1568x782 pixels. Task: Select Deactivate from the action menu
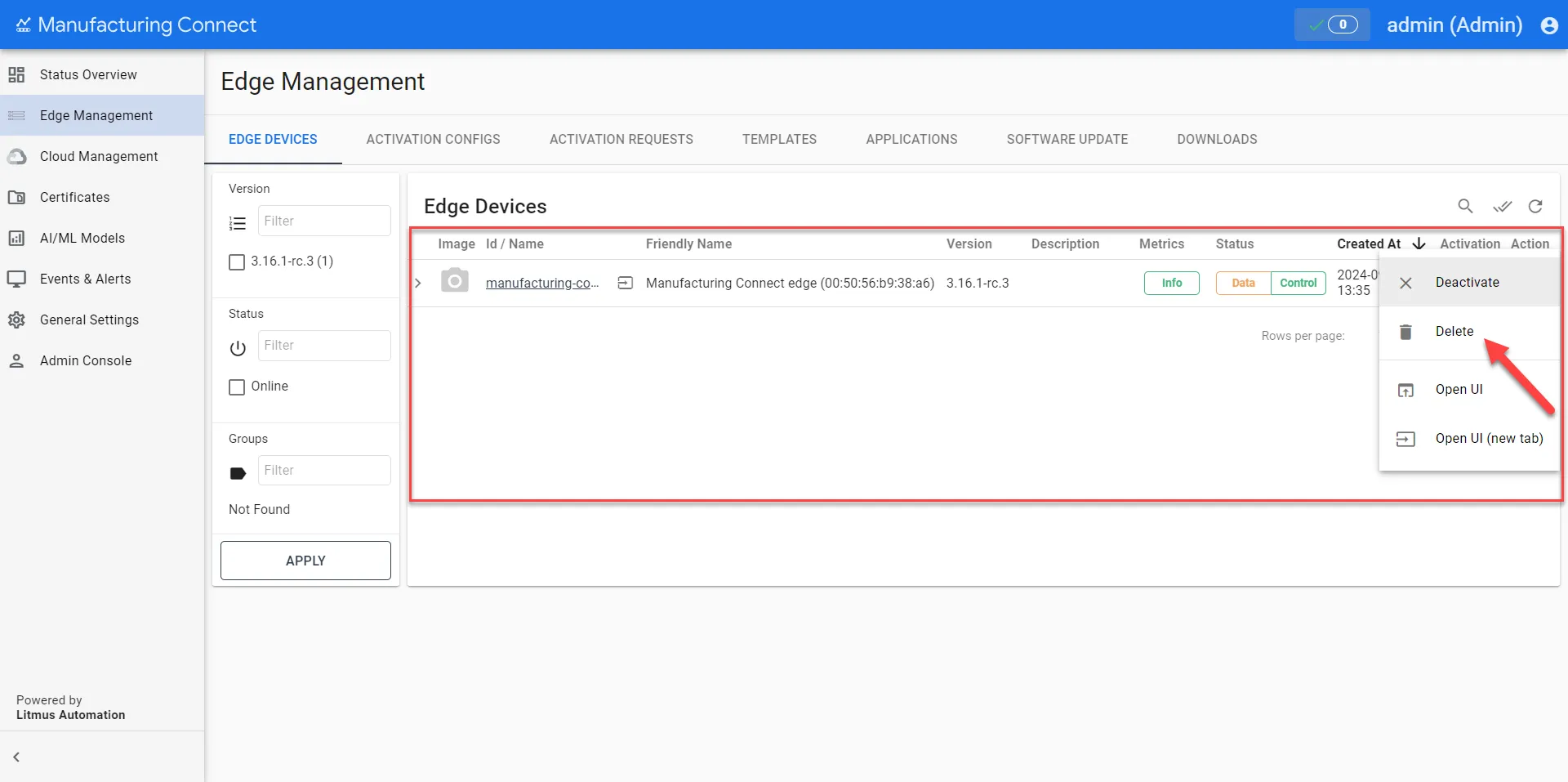tap(1469, 283)
